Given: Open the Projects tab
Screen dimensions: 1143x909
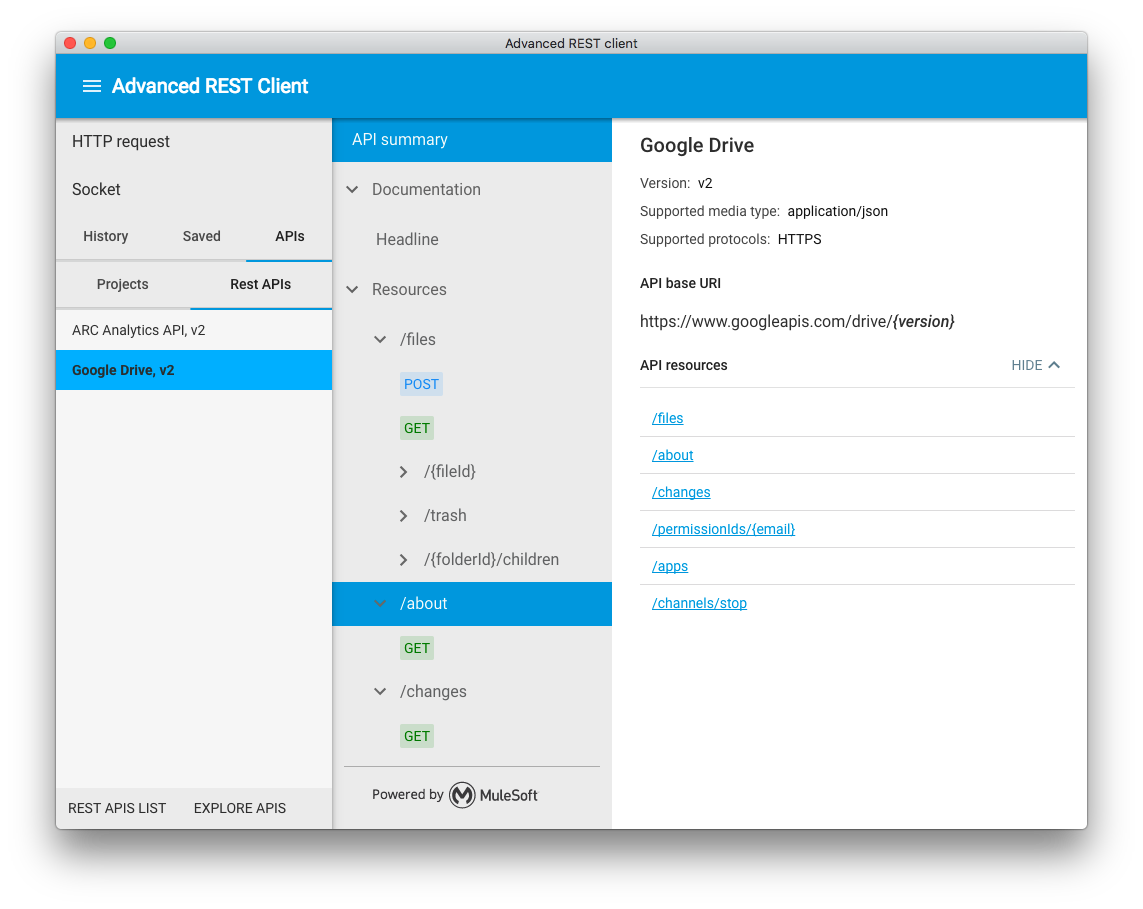Looking at the screenshot, I should tap(122, 284).
